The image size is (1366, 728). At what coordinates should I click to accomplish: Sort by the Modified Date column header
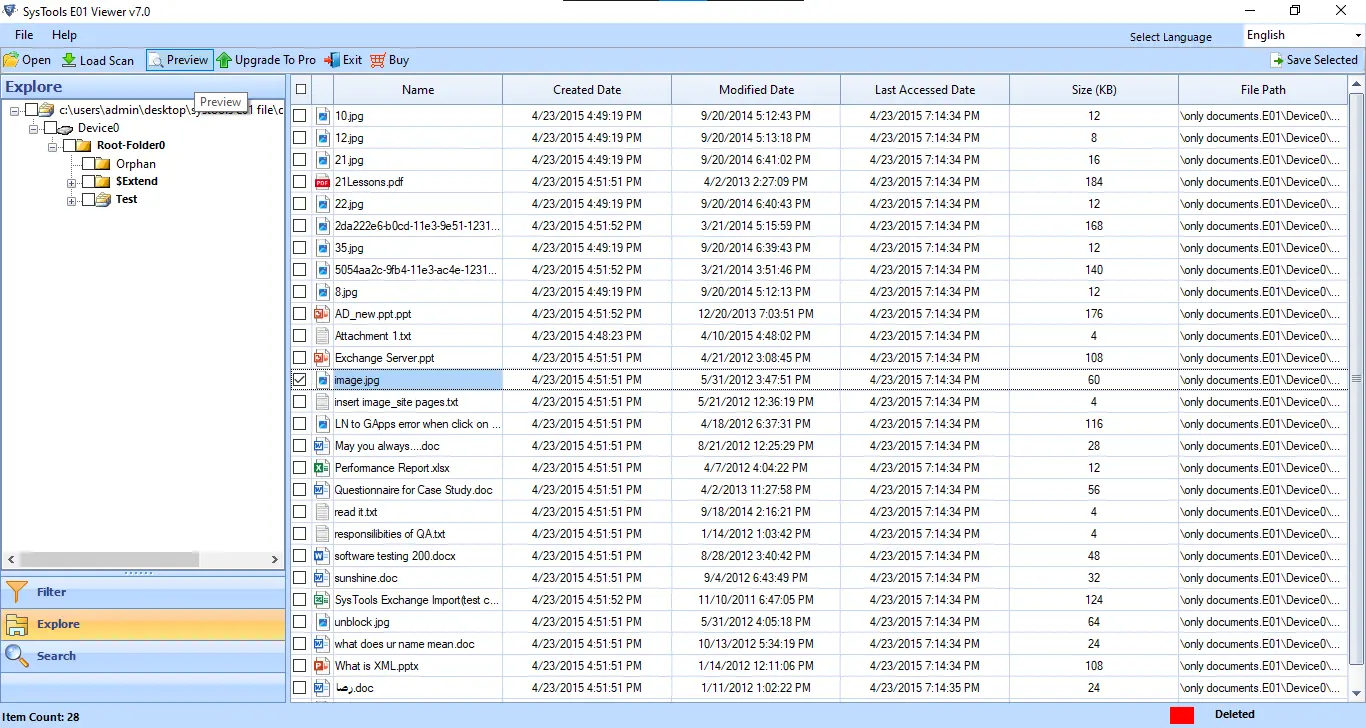[756, 90]
